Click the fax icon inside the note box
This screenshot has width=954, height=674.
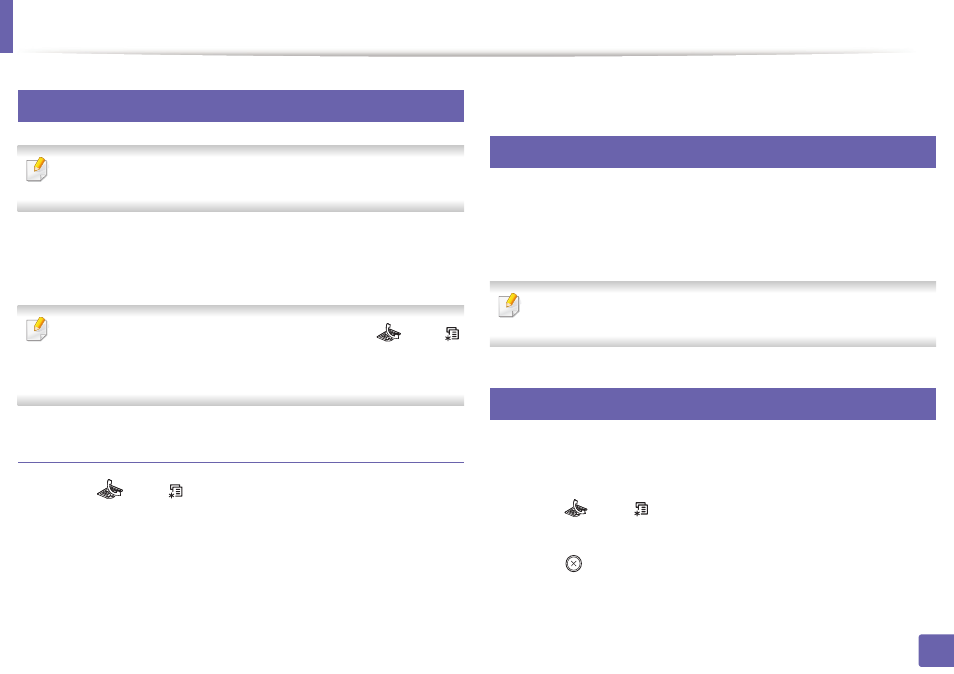tap(389, 333)
